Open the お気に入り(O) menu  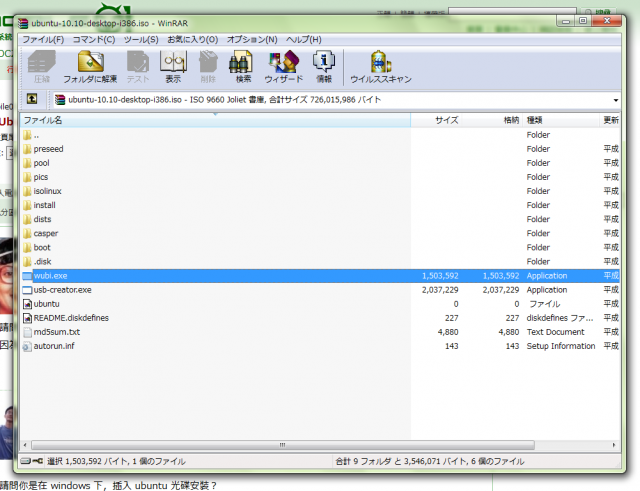coord(193,40)
